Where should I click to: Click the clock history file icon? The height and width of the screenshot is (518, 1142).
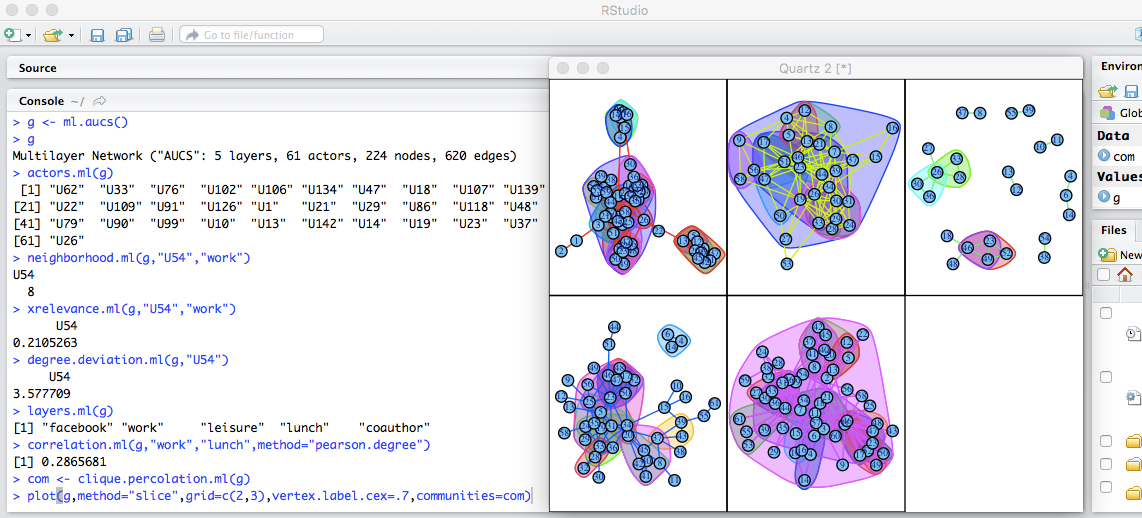pyautogui.click(x=1133, y=334)
